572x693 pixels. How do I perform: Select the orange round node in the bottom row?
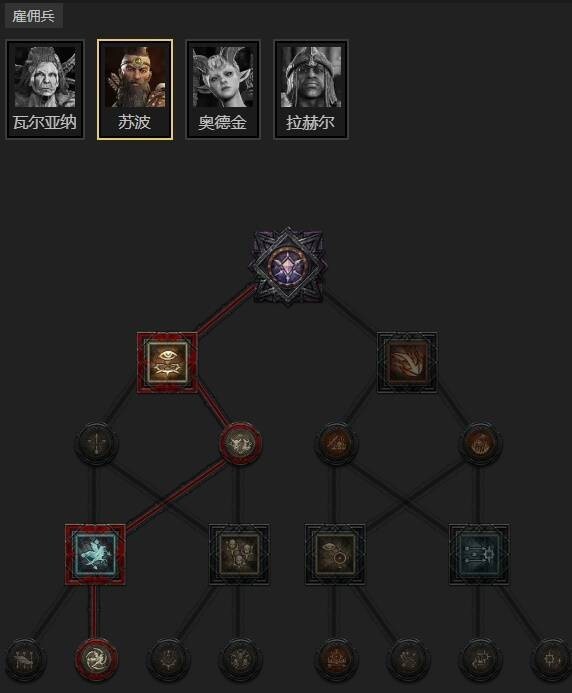pyautogui.click(x=335, y=659)
